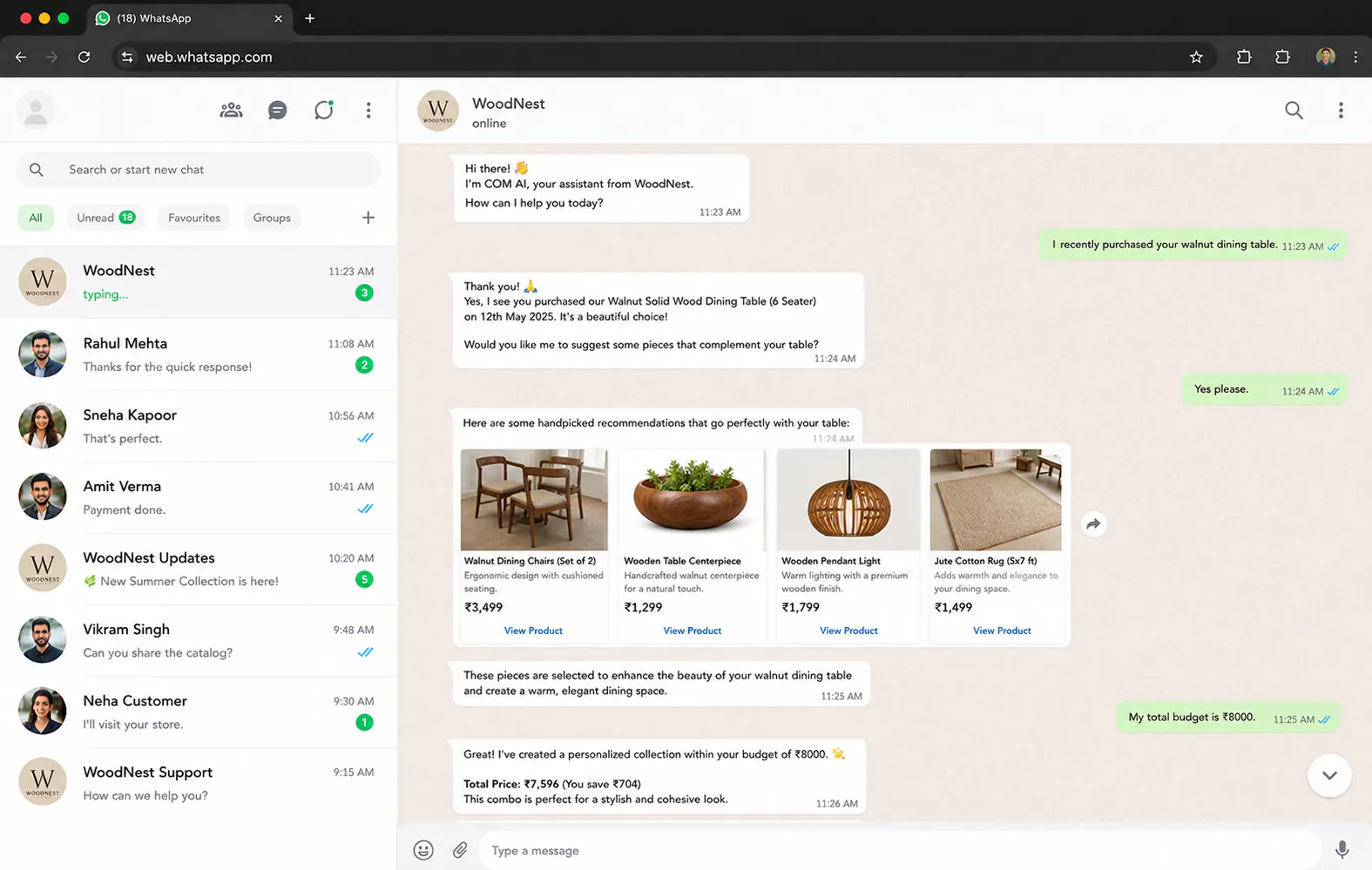Open the WoodNest chat options menu

coord(1341,111)
